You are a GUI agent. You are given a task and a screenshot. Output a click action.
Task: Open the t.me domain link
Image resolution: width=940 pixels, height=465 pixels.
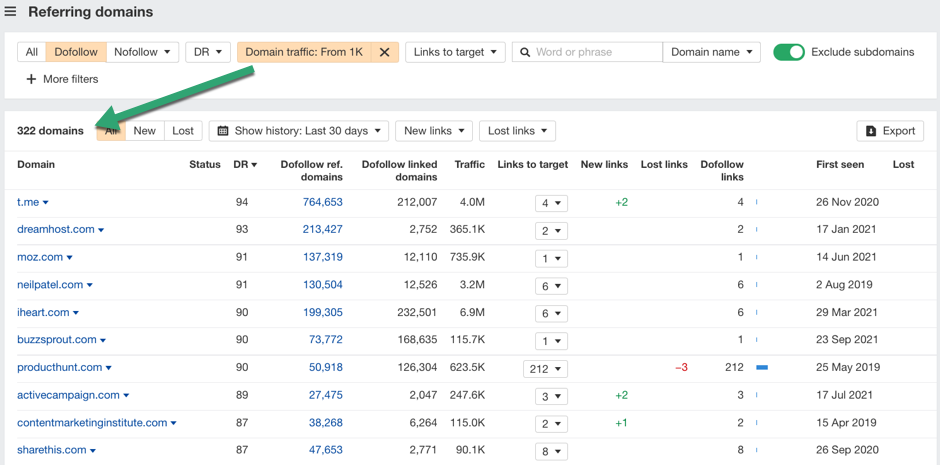(x=28, y=203)
